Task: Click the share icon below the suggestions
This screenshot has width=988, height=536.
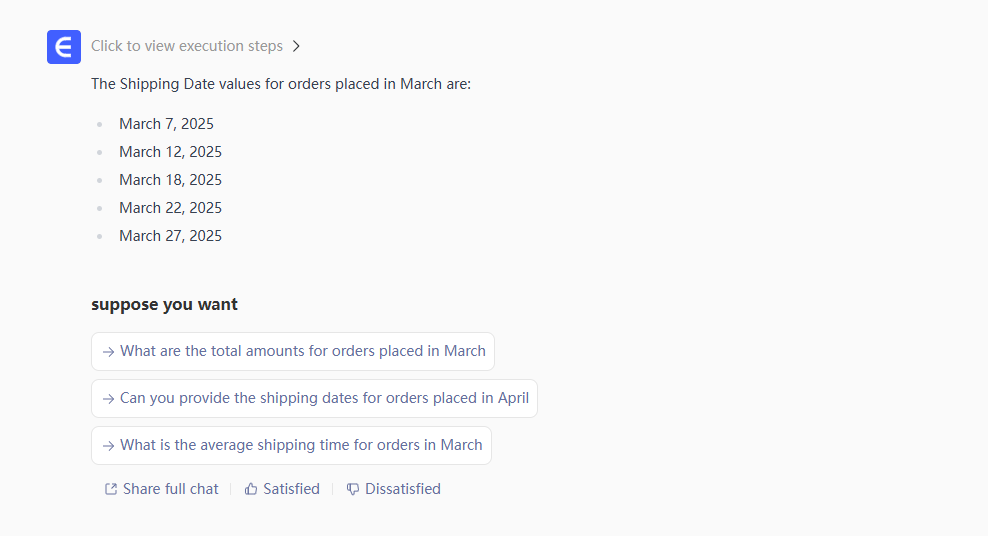Action: coord(111,489)
